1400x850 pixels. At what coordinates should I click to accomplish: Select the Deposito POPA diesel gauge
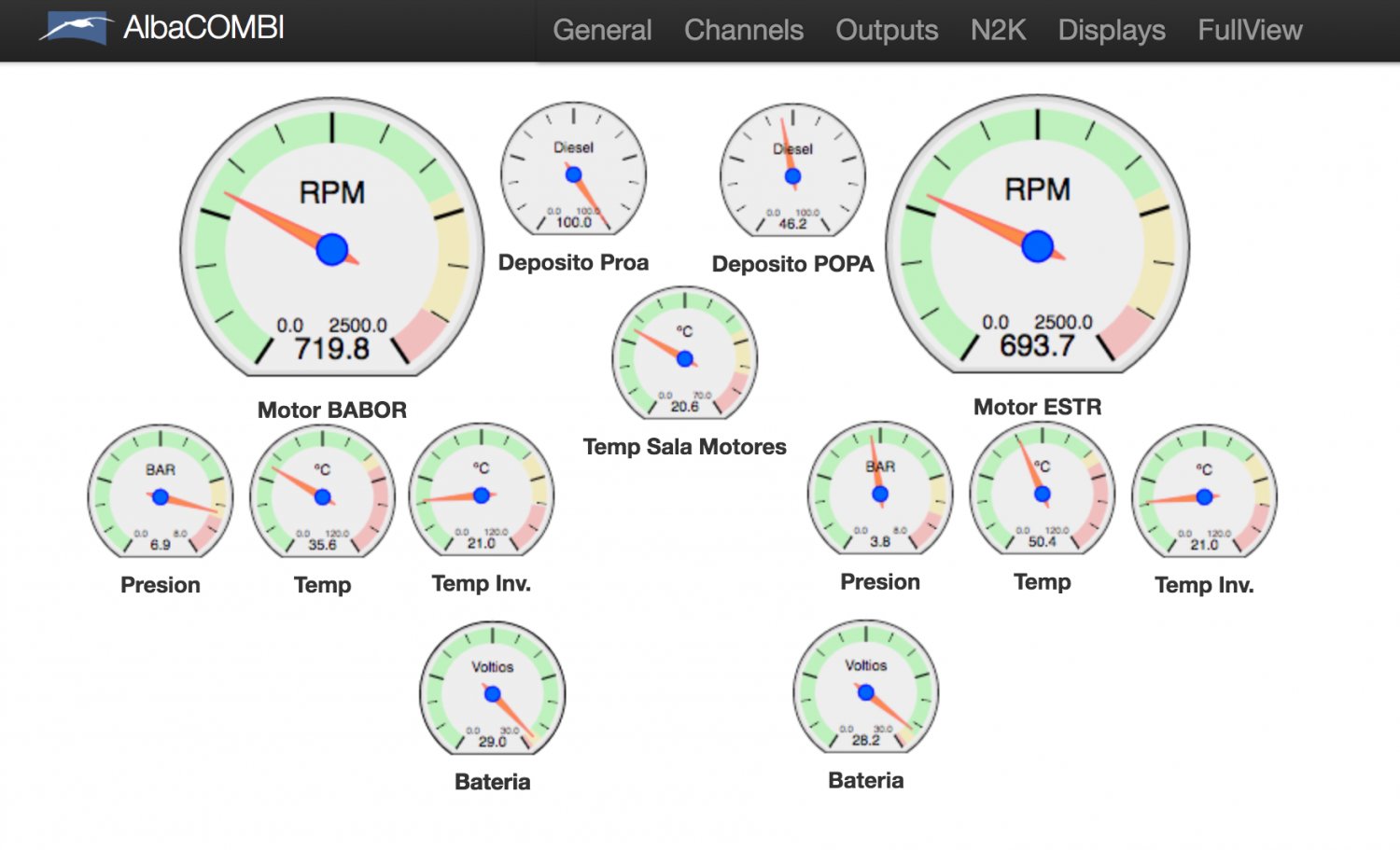(x=792, y=172)
